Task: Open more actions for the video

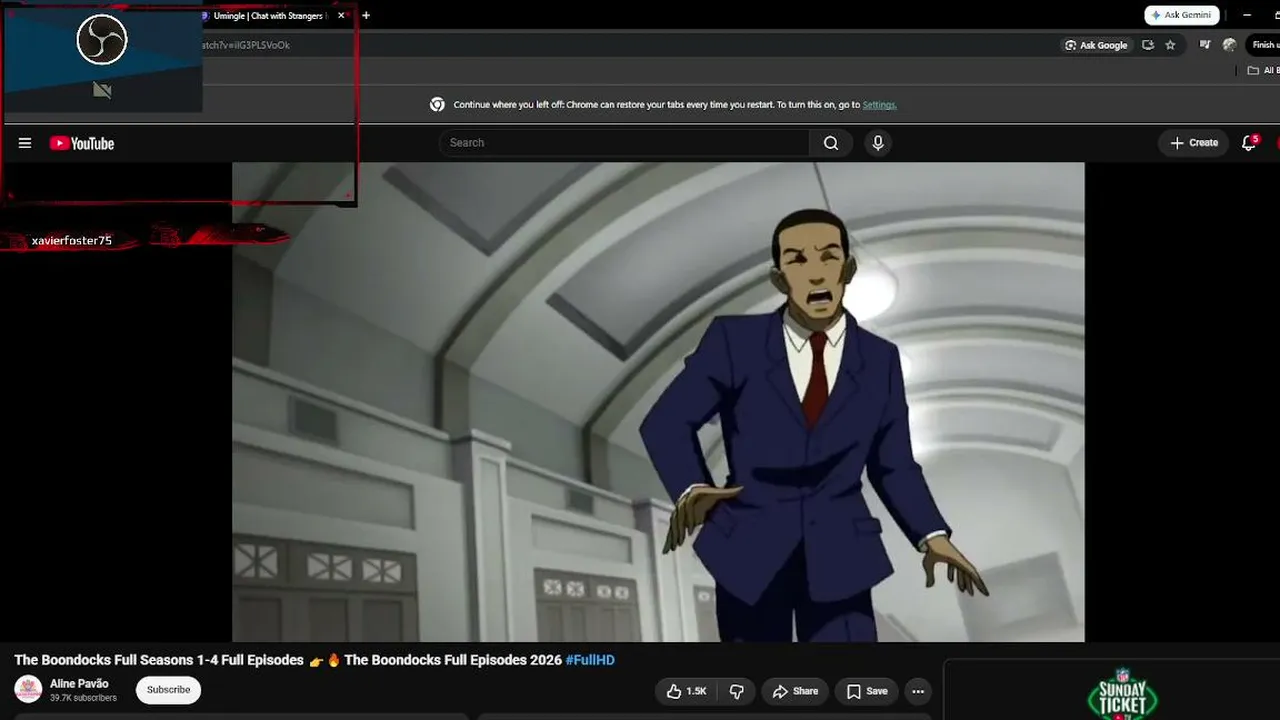Action: [x=918, y=691]
